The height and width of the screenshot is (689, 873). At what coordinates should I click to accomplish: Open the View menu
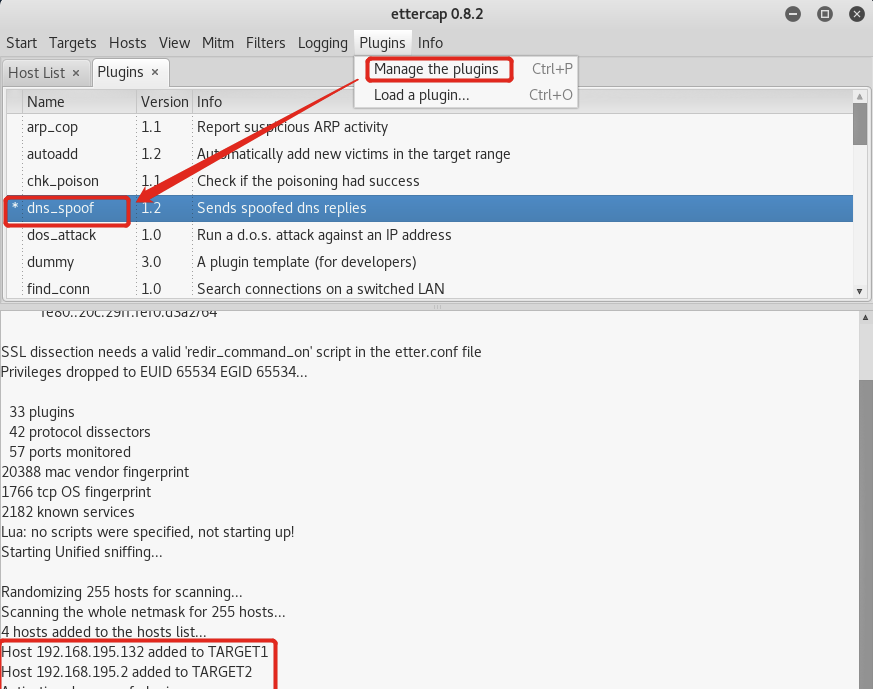[x=174, y=43]
